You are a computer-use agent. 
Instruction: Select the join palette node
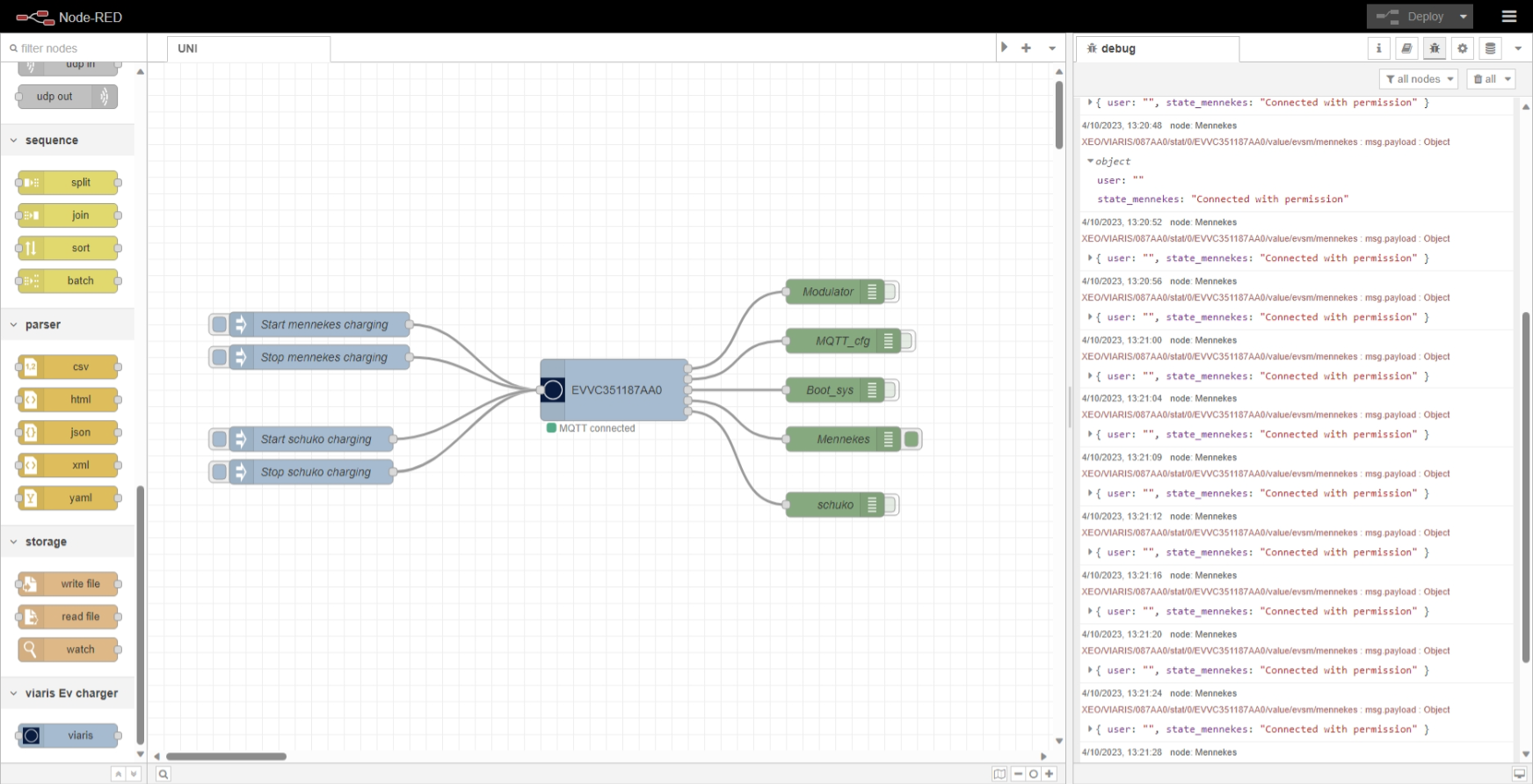click(x=68, y=215)
